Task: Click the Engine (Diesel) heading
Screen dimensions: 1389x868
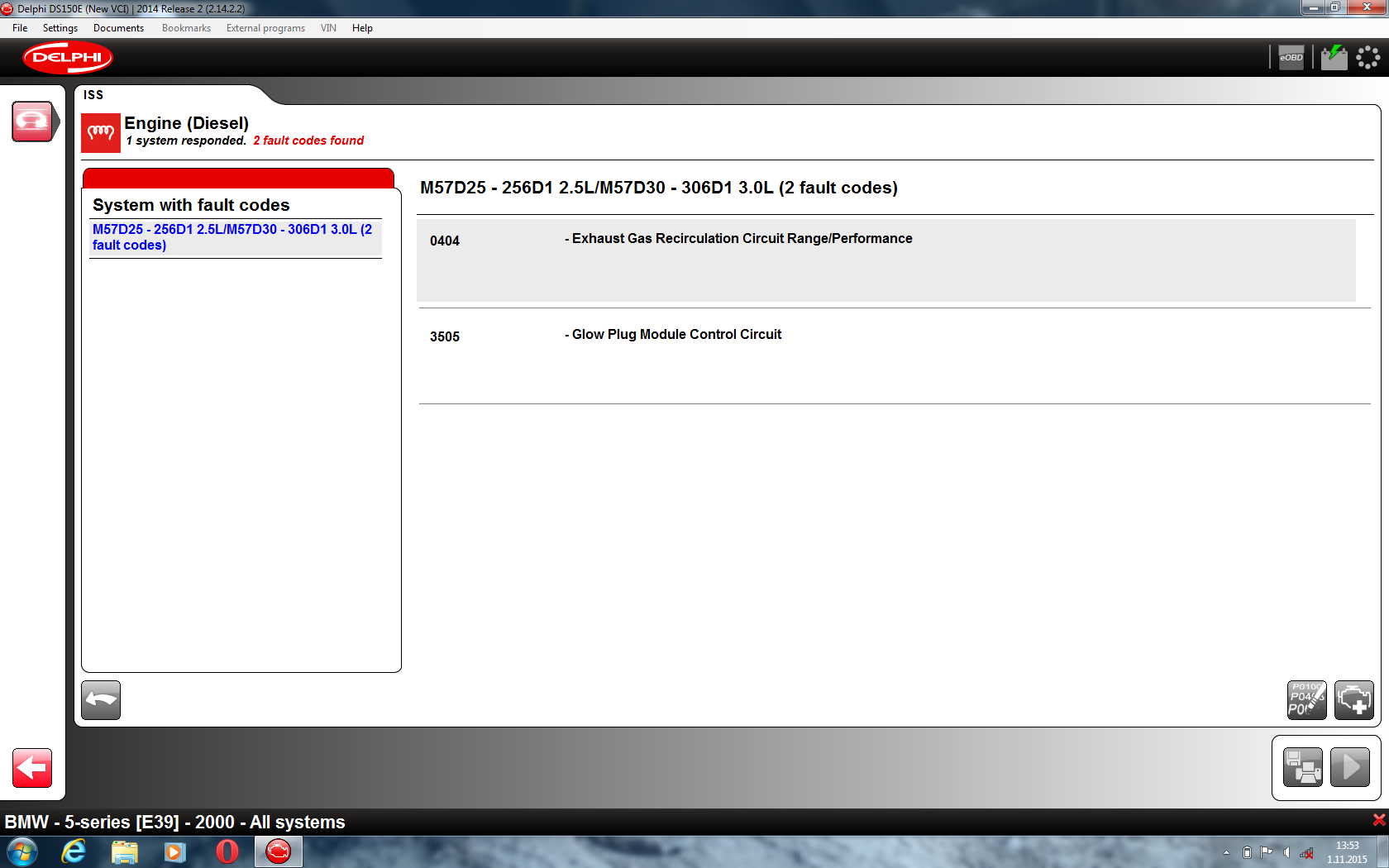Action: [x=187, y=123]
